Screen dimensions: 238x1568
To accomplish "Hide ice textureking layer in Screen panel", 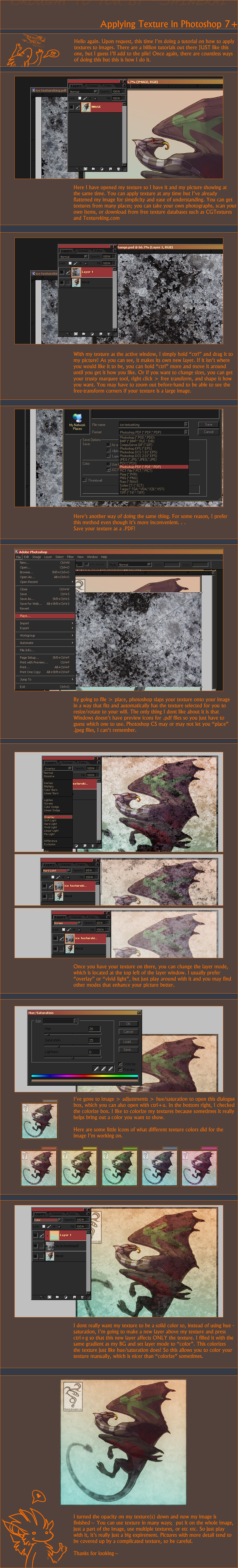I will pos(55,939).
